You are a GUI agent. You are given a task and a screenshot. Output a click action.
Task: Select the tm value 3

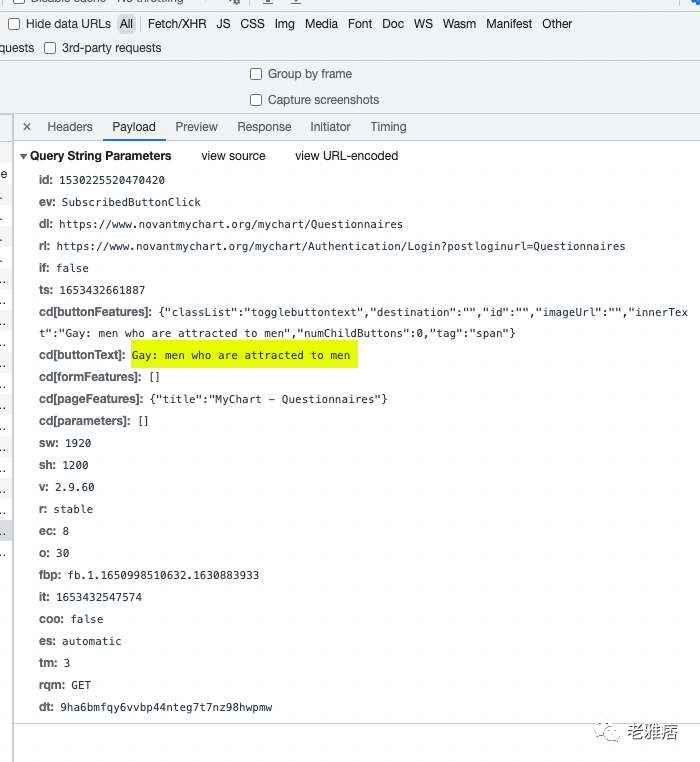tap(67, 663)
